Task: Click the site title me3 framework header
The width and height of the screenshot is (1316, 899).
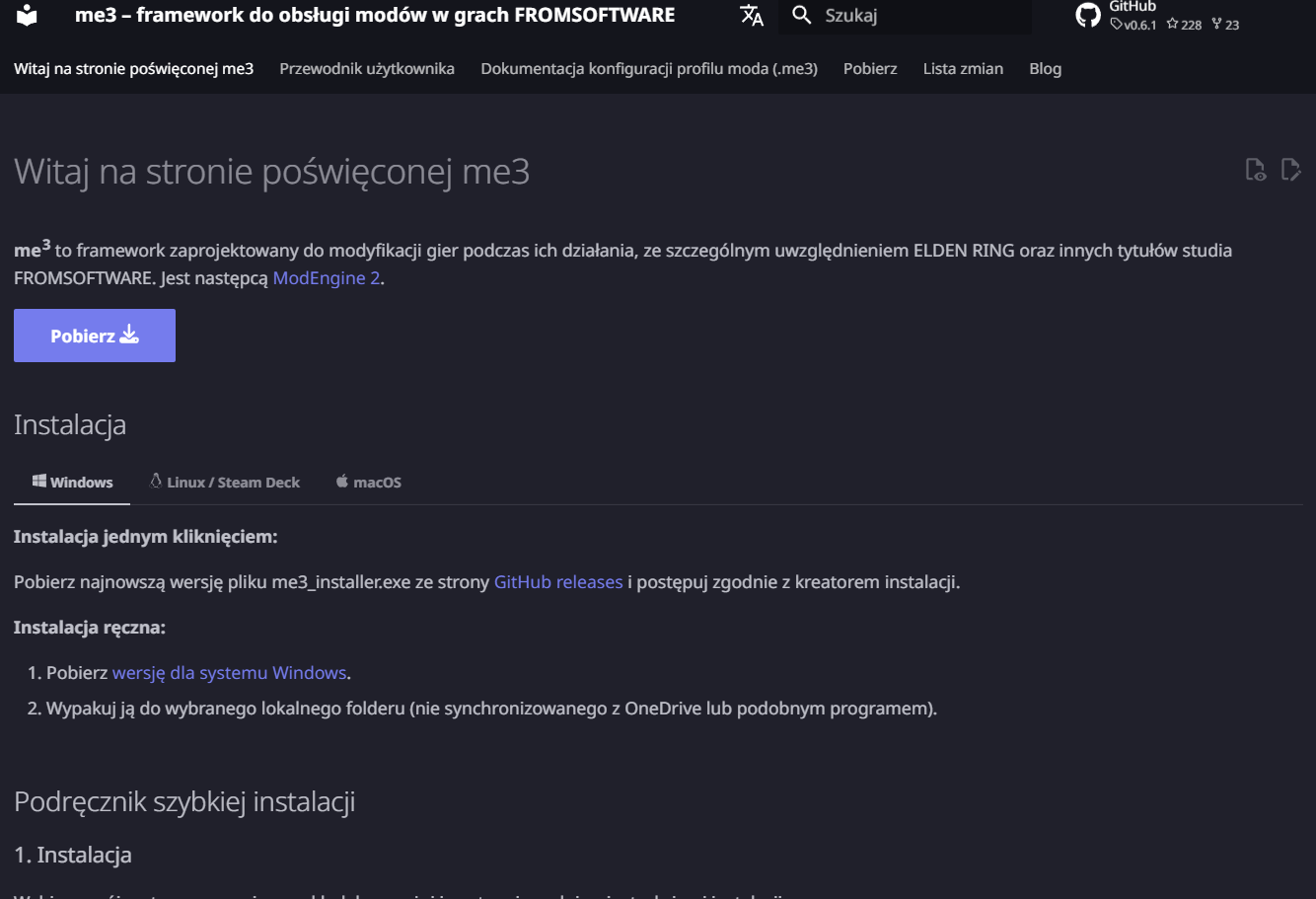Action: (x=375, y=15)
